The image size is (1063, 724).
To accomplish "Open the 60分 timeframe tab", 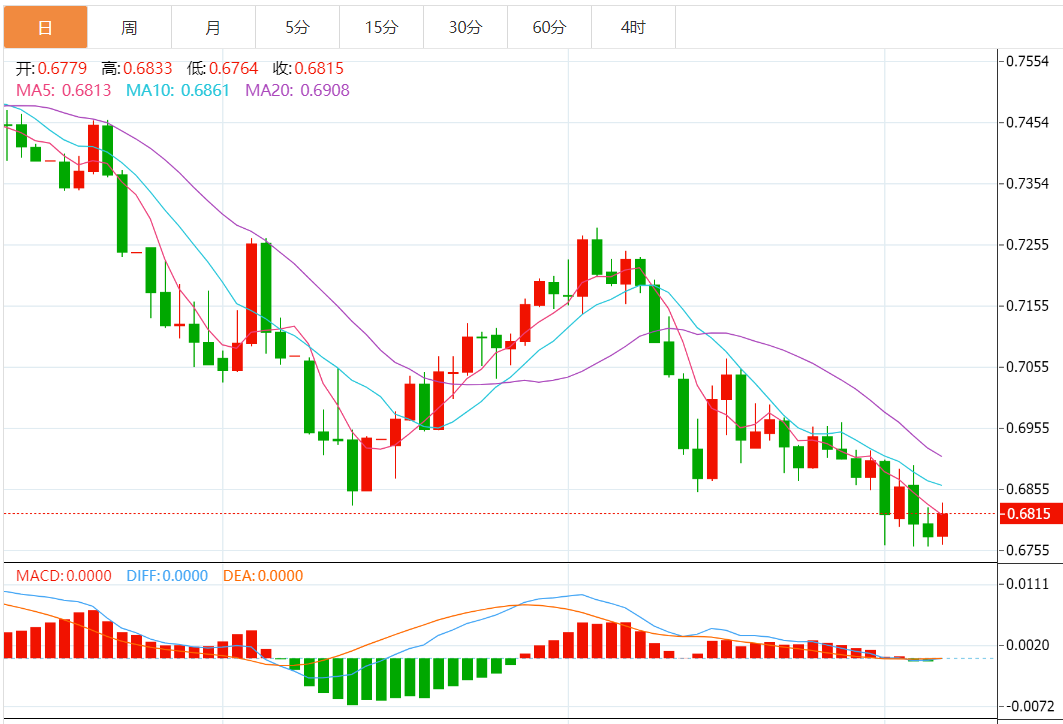I will click(x=550, y=27).
